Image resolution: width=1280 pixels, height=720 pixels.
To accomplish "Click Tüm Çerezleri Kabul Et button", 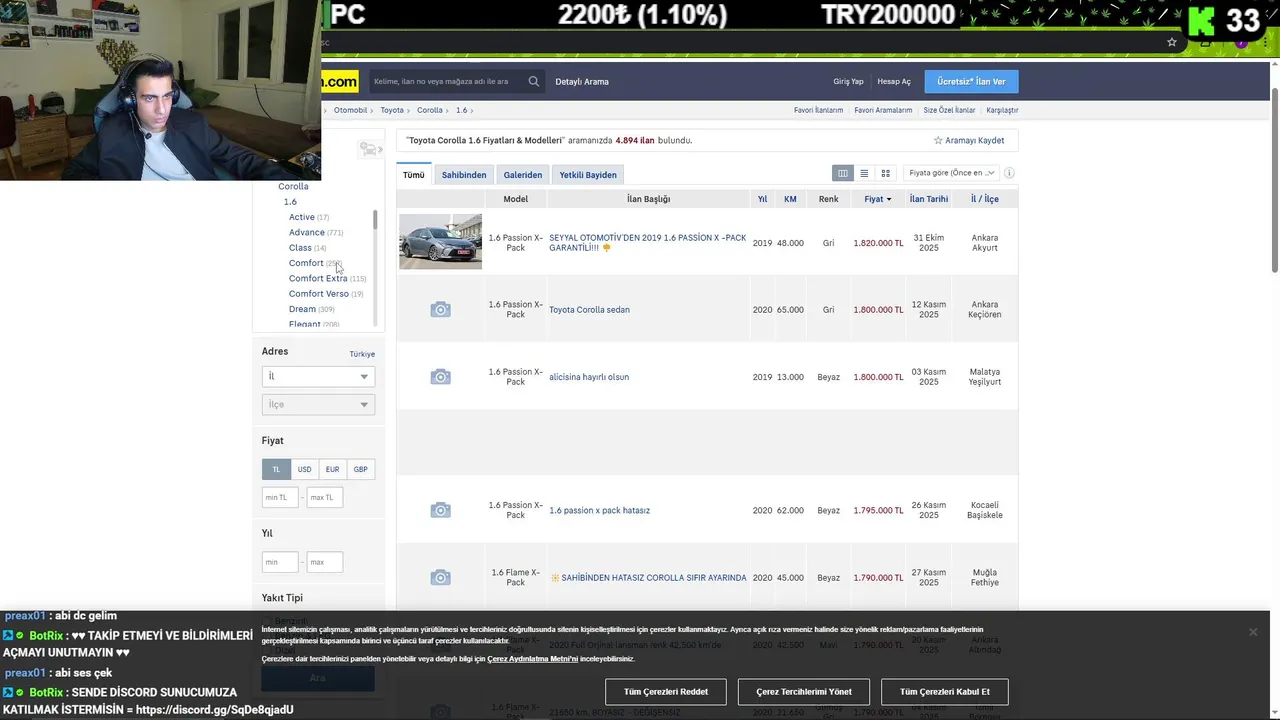I will click(945, 692).
